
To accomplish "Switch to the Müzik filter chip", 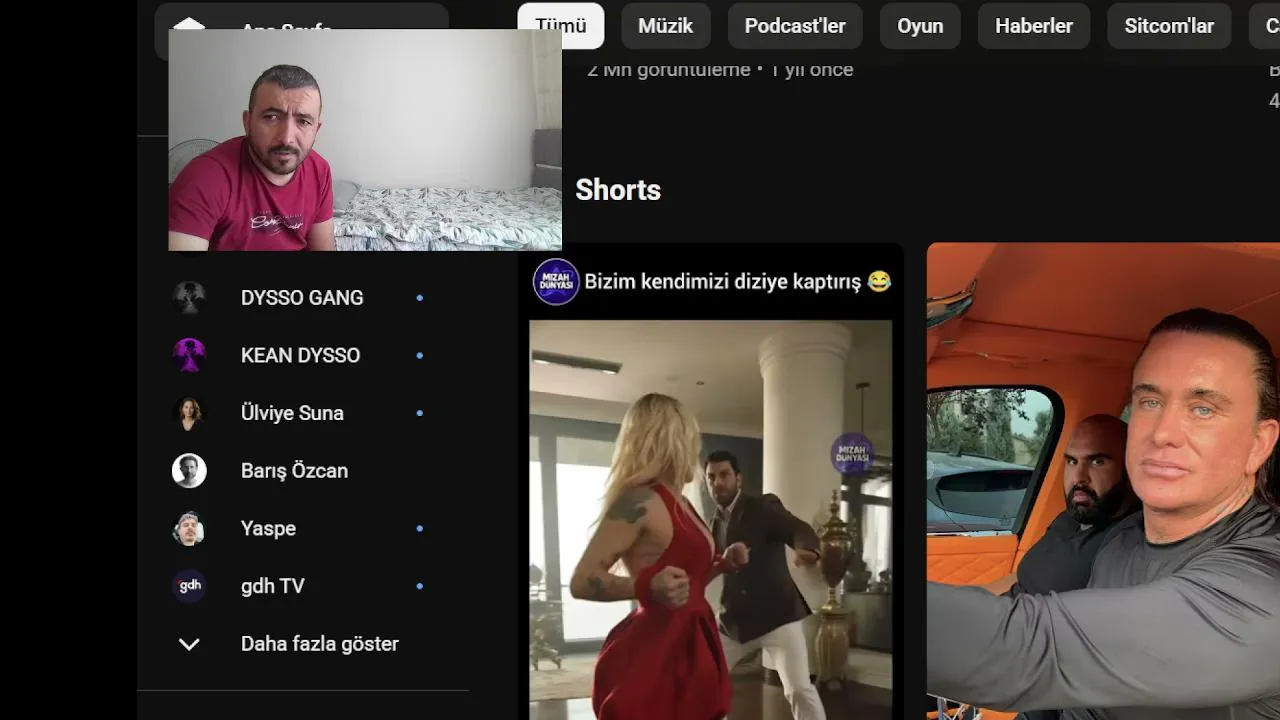I will [666, 26].
